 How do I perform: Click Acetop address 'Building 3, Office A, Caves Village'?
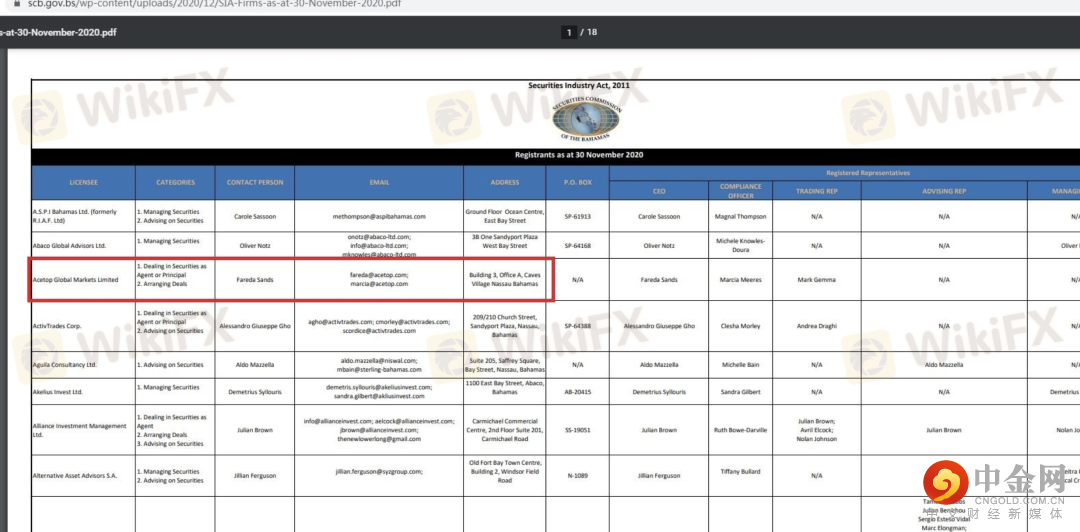tap(505, 279)
